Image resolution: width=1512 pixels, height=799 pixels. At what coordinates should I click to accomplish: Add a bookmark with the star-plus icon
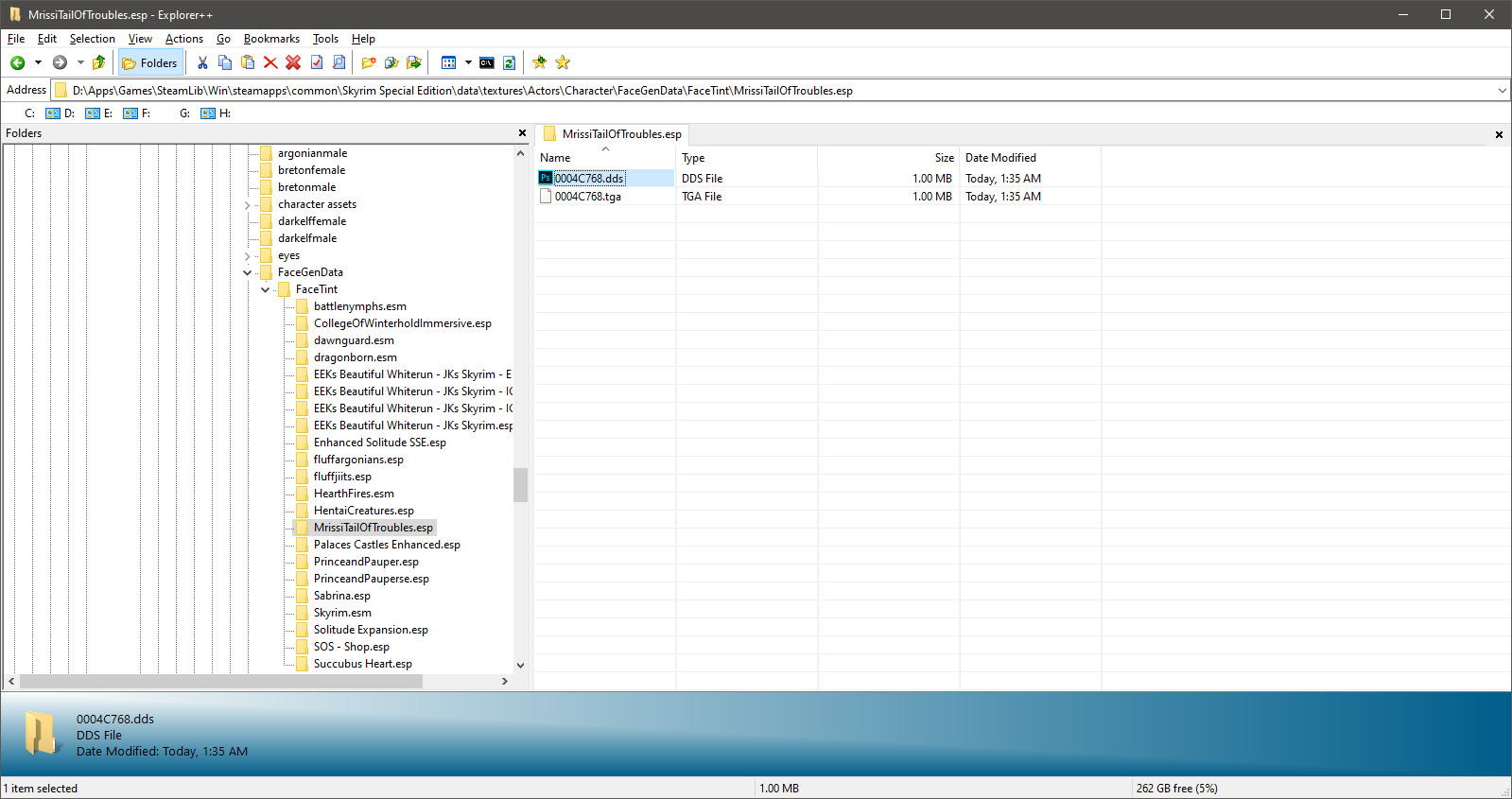pos(540,62)
